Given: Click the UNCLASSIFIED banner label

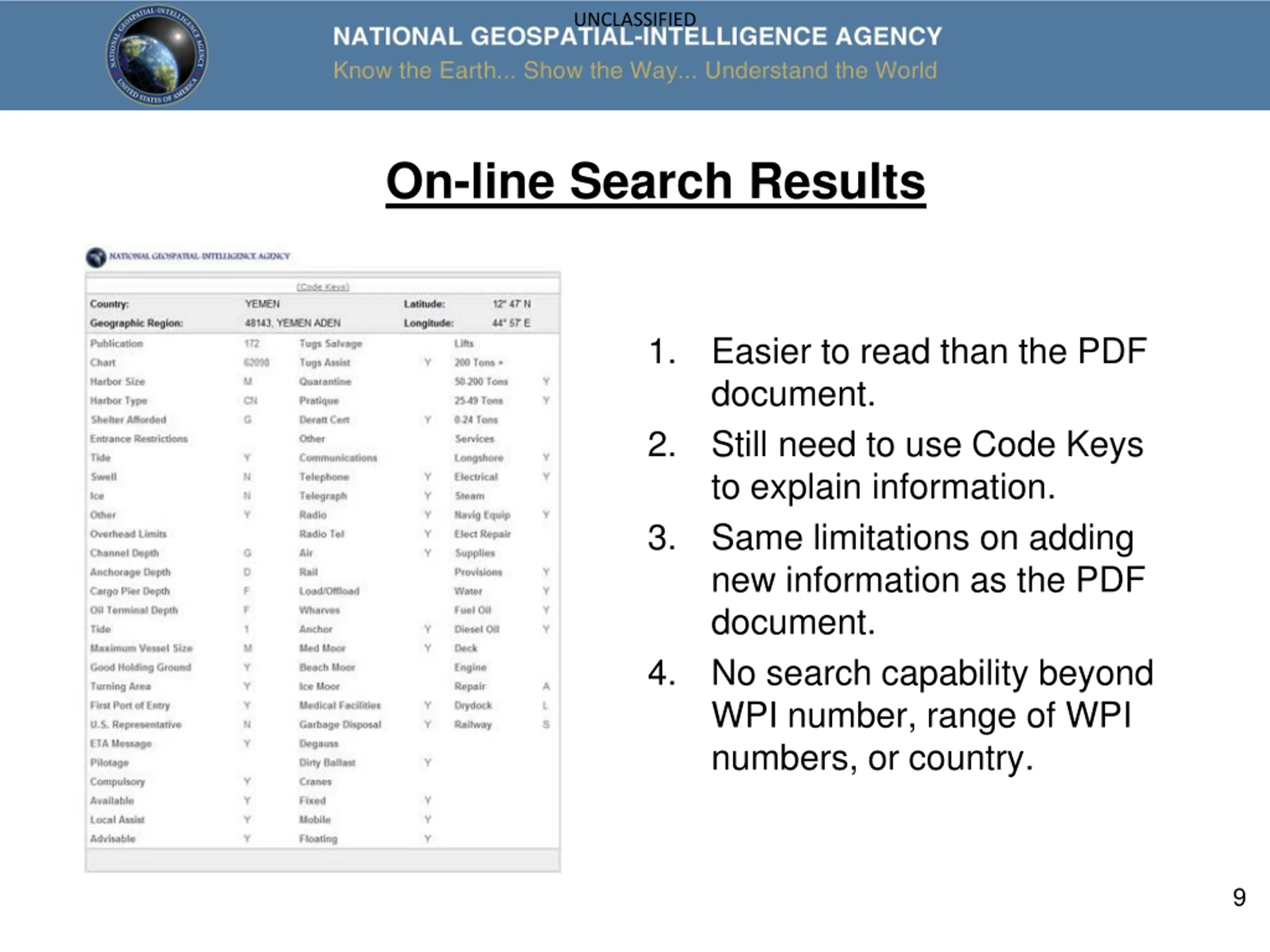Looking at the screenshot, I should (635, 19).
